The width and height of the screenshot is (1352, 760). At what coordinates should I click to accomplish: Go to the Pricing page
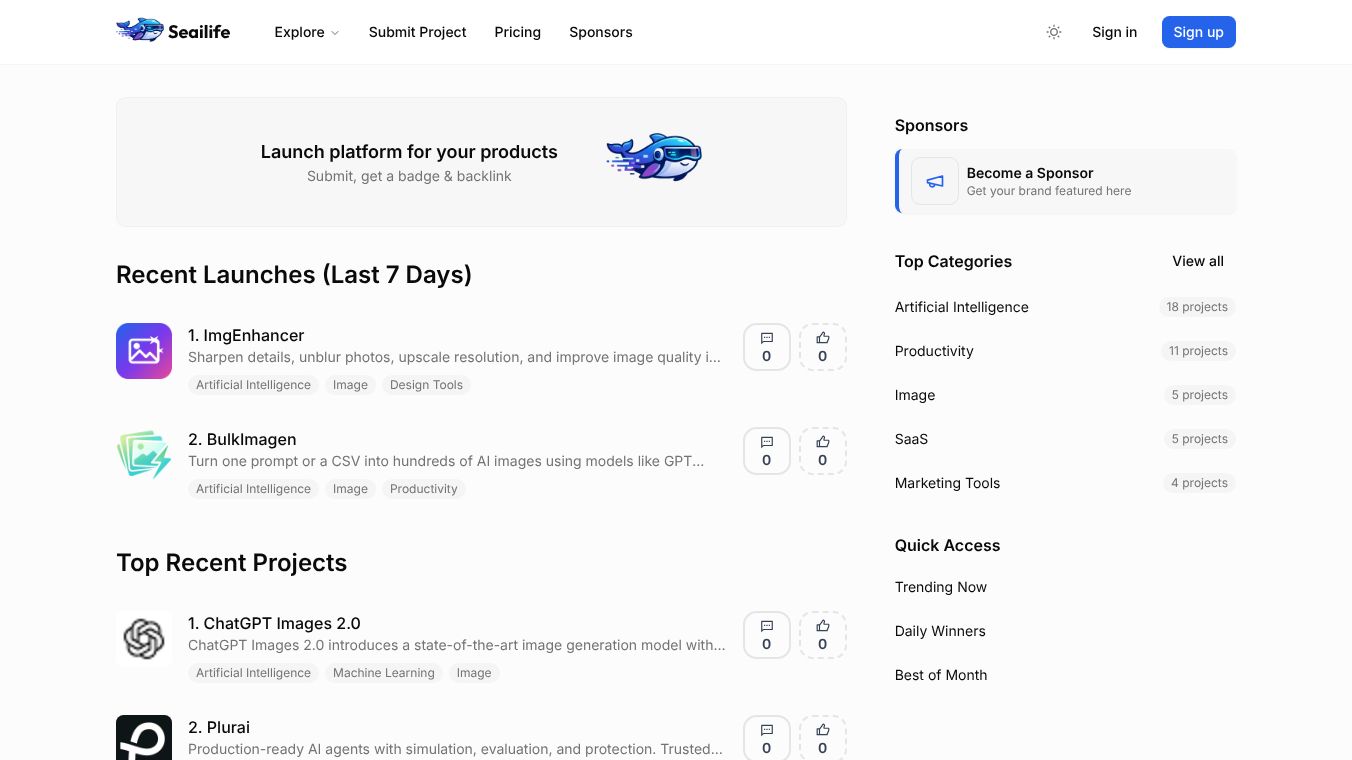pos(517,32)
